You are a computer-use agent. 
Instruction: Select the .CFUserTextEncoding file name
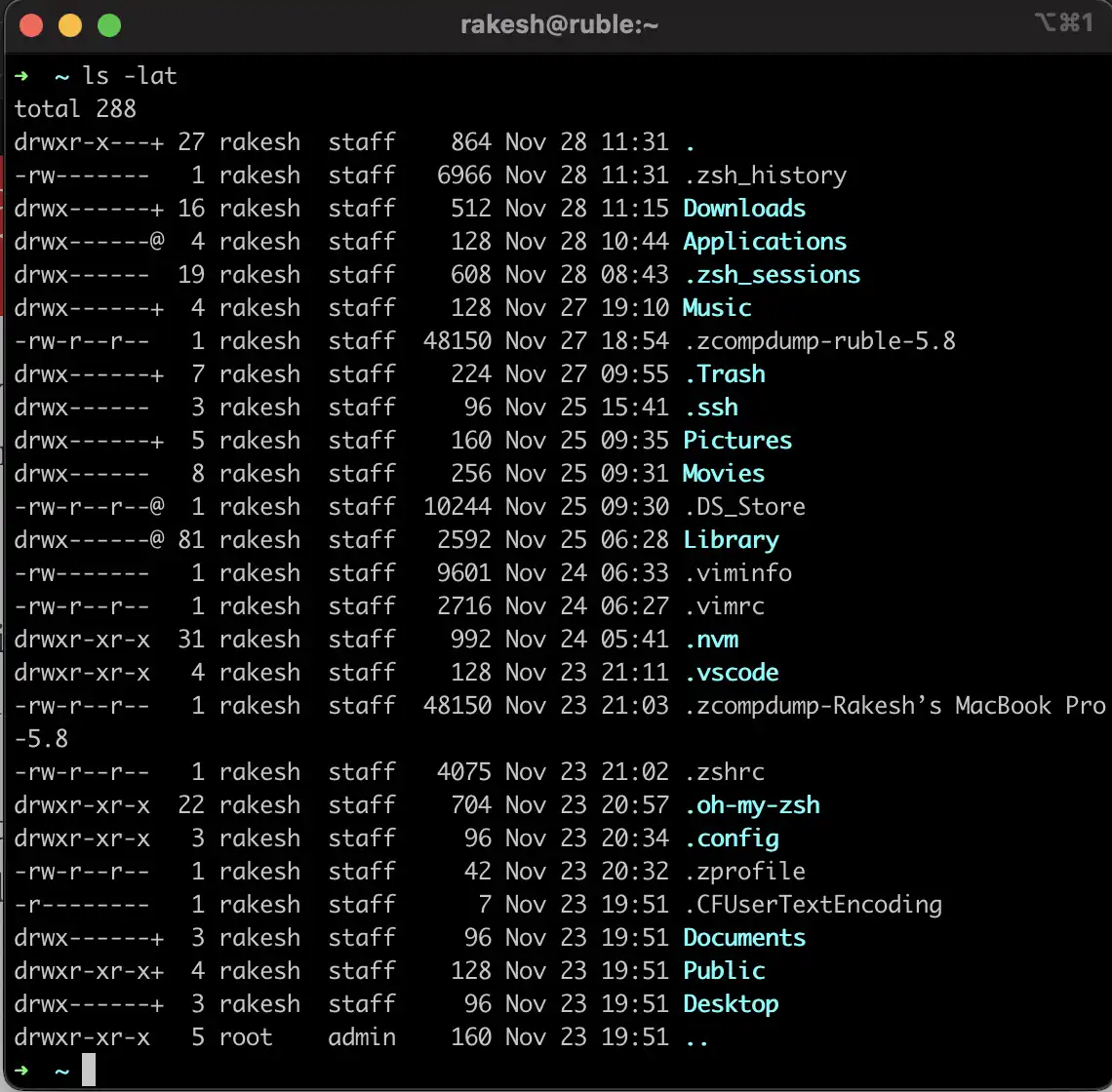[813, 905]
